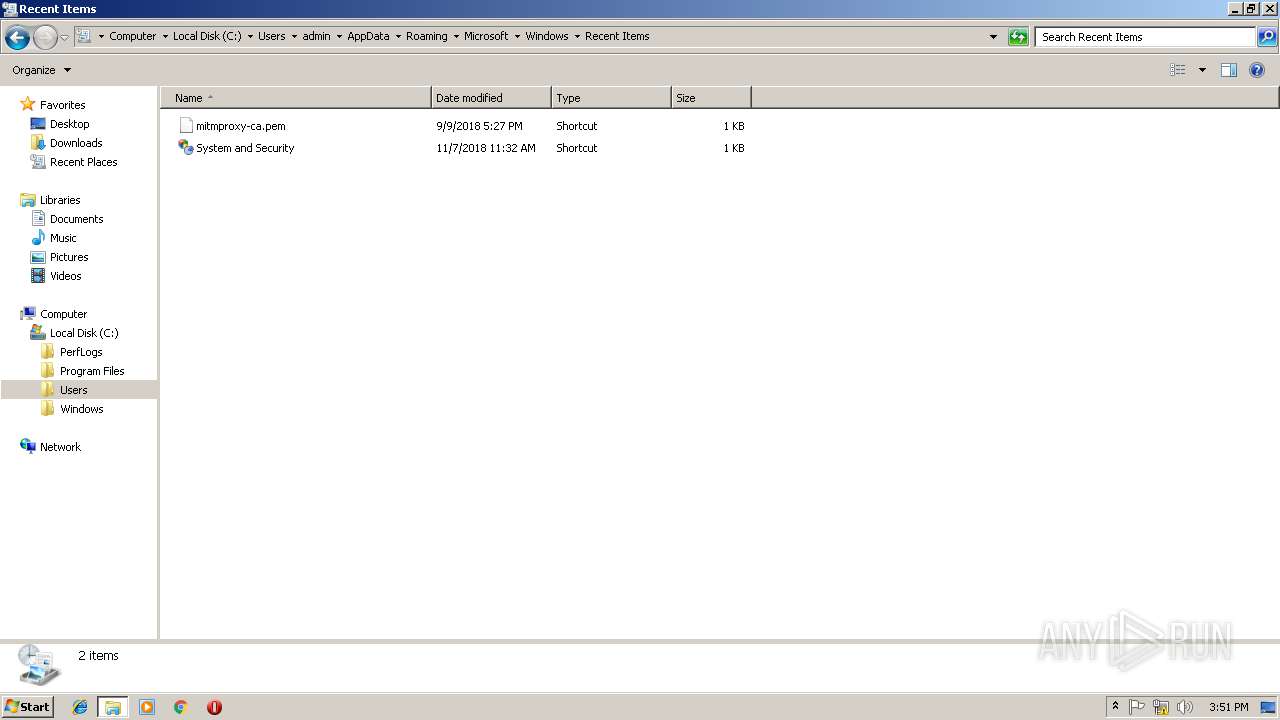Image resolution: width=1280 pixels, height=720 pixels.
Task: Click the 11/7/2018 11:32 AM date cell
Action: 486,148
